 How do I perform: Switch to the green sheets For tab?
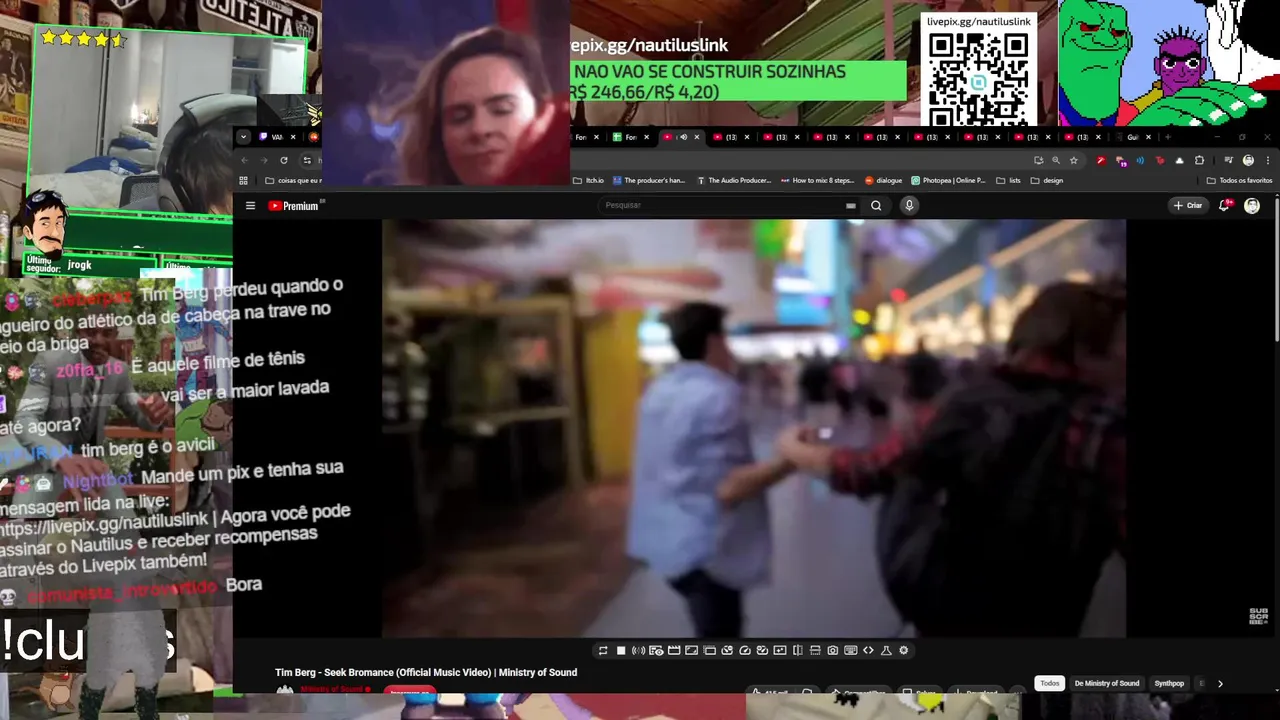[632, 137]
